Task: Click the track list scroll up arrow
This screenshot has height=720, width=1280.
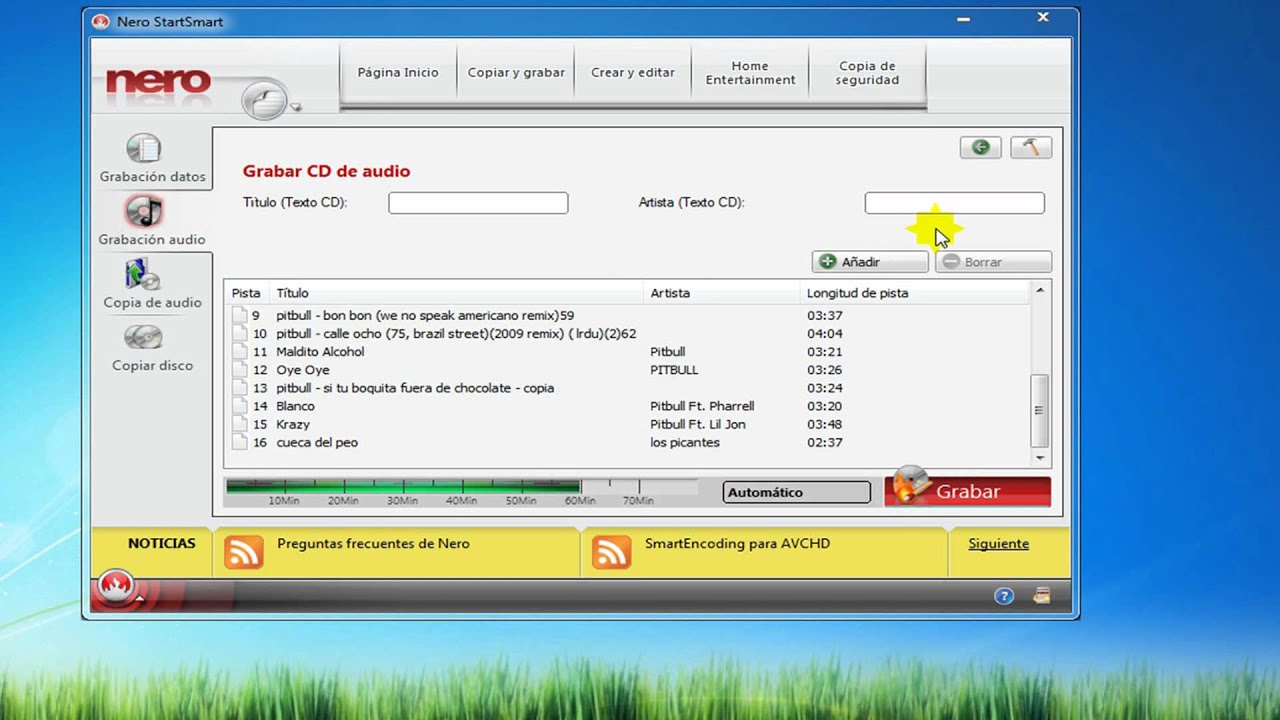Action: (1040, 291)
